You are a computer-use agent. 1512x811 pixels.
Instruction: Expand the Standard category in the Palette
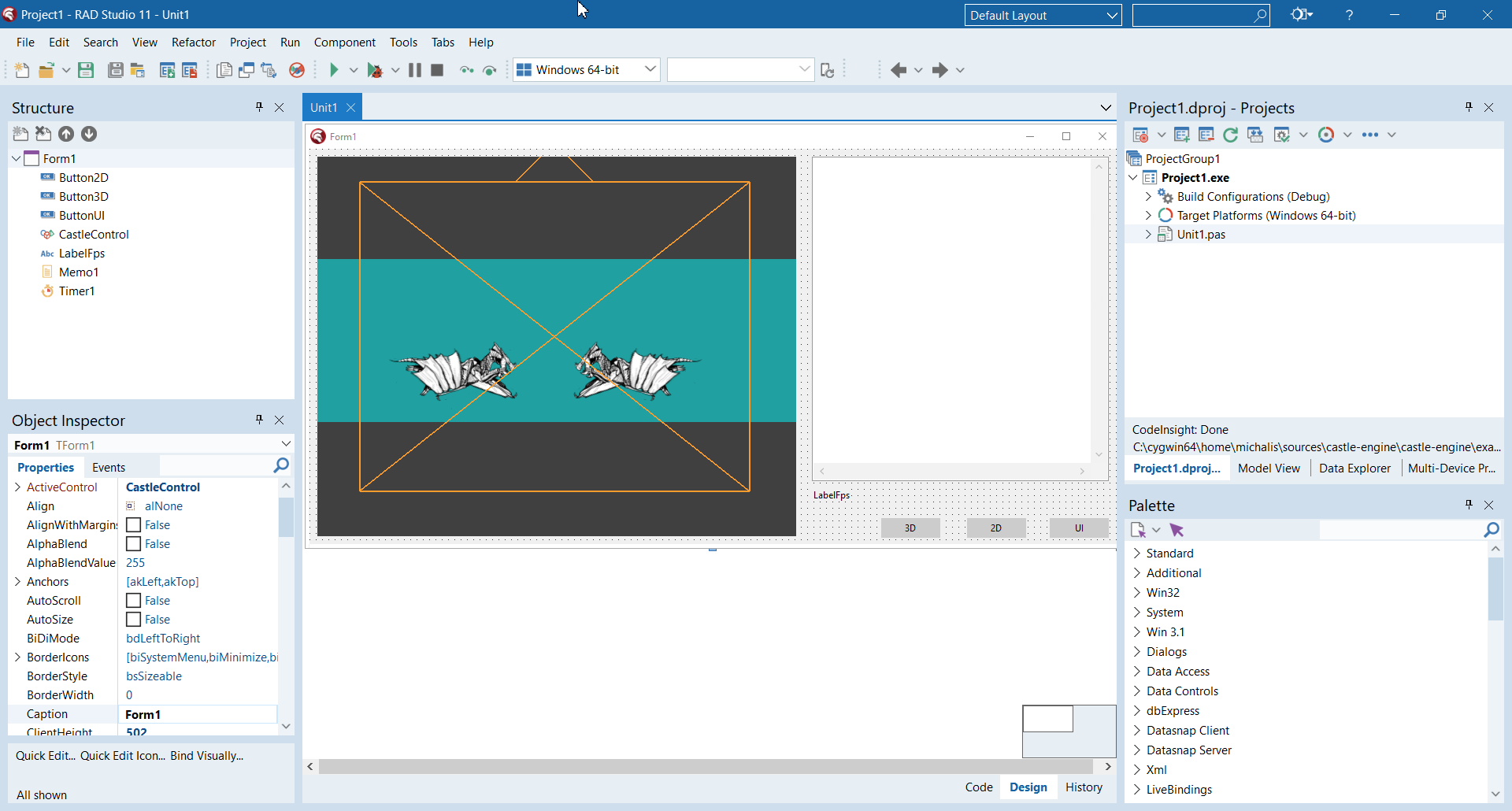click(1136, 553)
